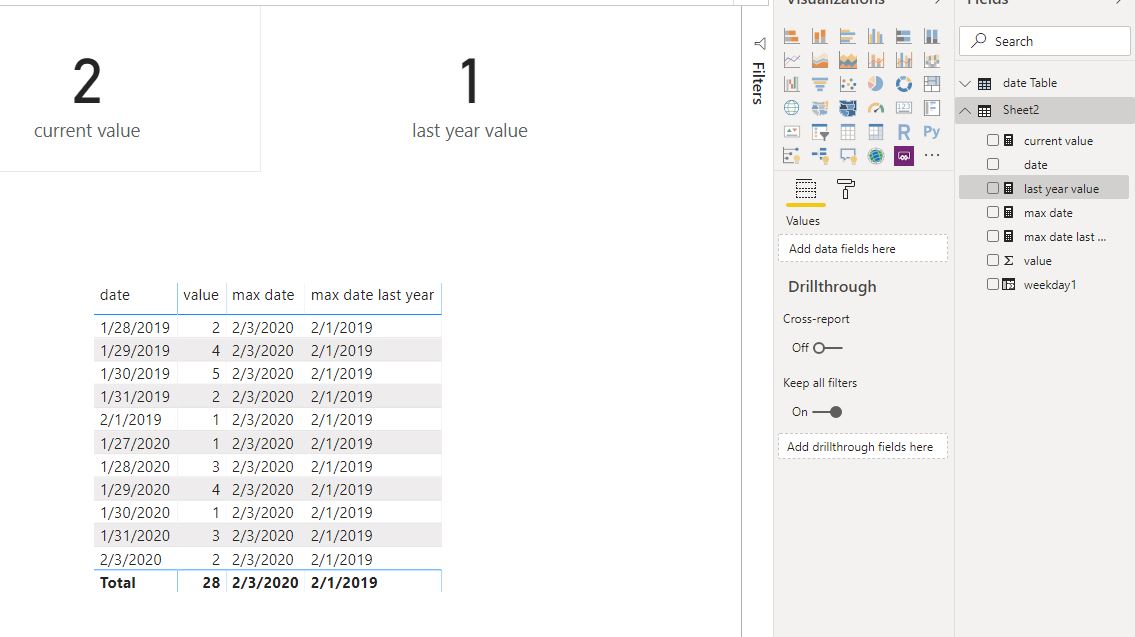1135x637 pixels.
Task: Check the weekday1 field checkbox
Action: click(993, 284)
